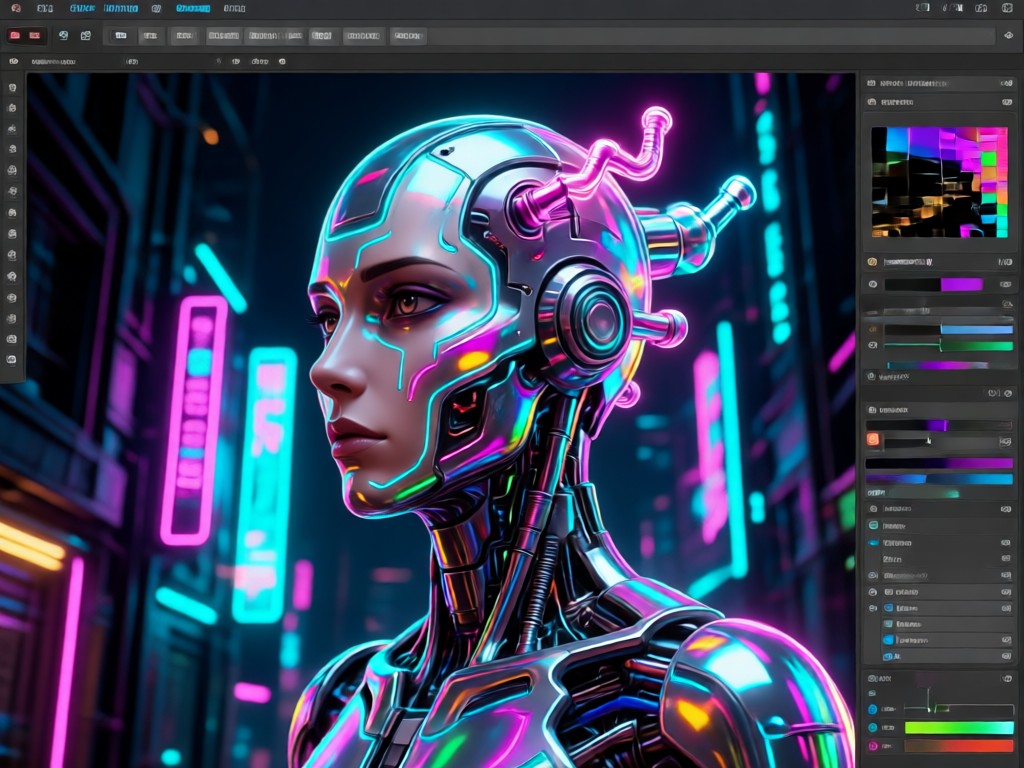Toggle the icon right of the bottom curves panel header

[x=1006, y=679]
